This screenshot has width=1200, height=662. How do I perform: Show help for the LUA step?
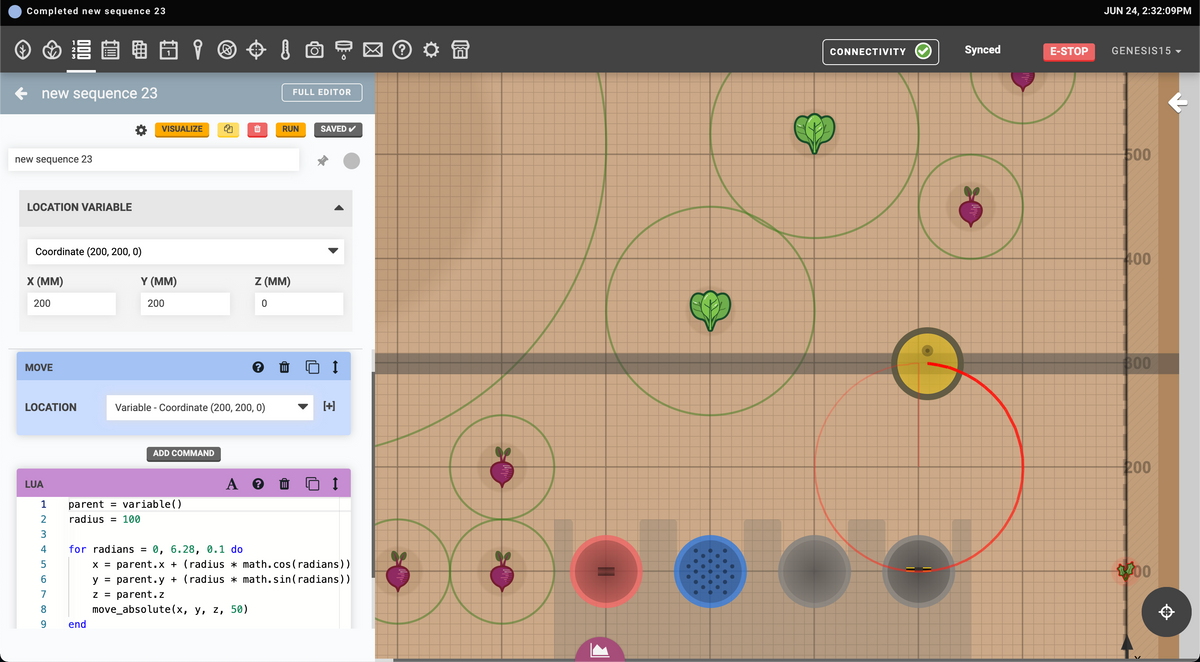pos(258,484)
